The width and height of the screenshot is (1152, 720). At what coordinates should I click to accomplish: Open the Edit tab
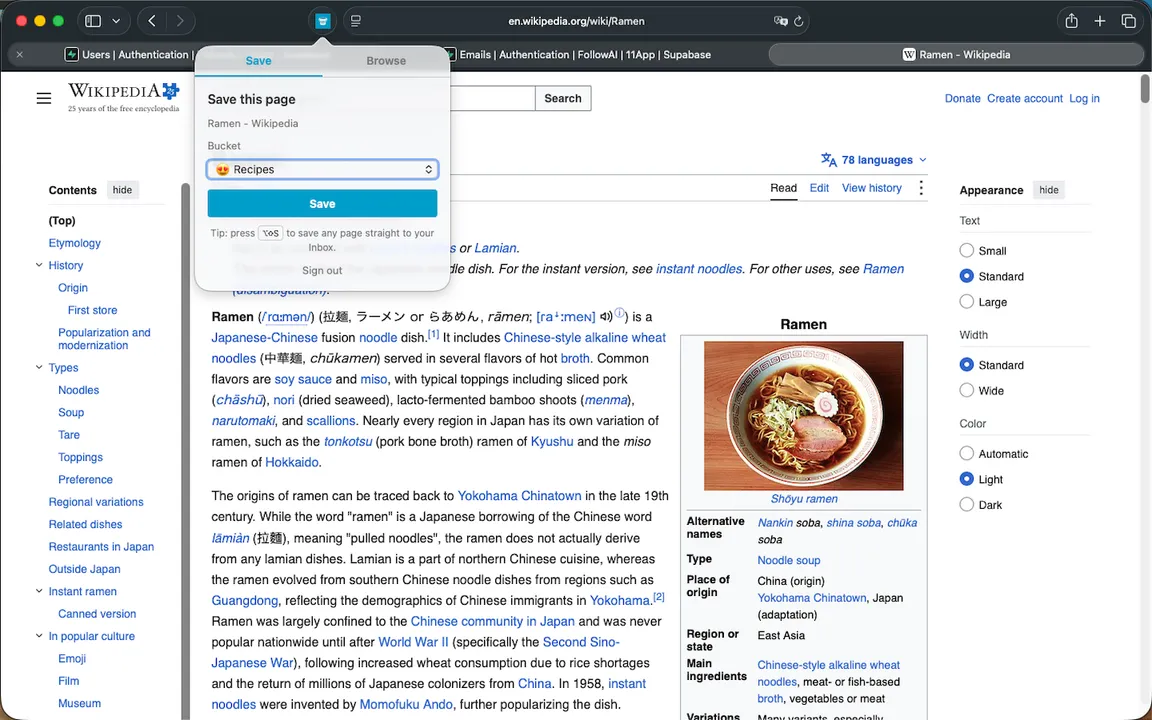tap(819, 188)
